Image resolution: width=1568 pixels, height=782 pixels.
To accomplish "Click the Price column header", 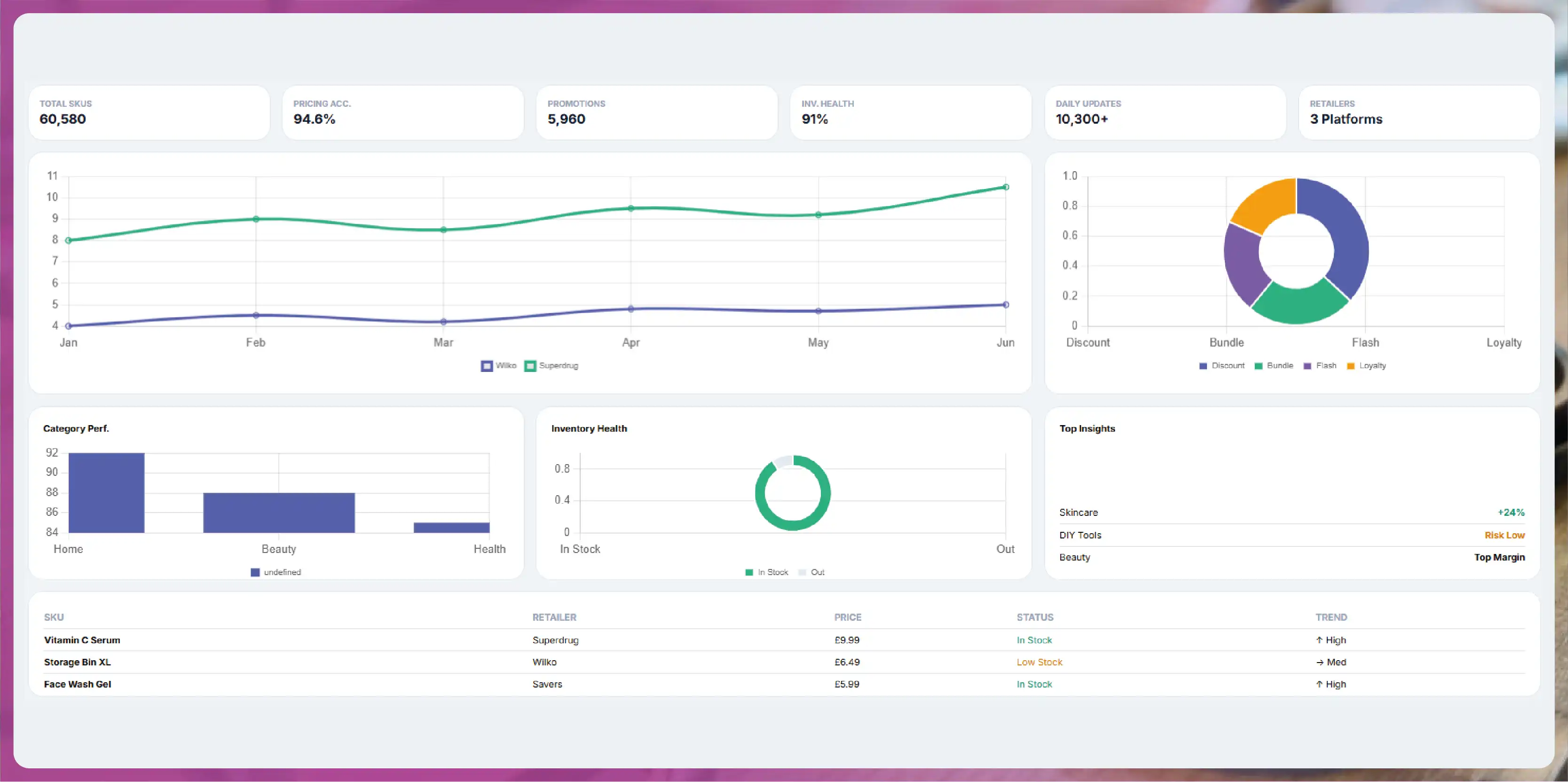I will point(847,617).
